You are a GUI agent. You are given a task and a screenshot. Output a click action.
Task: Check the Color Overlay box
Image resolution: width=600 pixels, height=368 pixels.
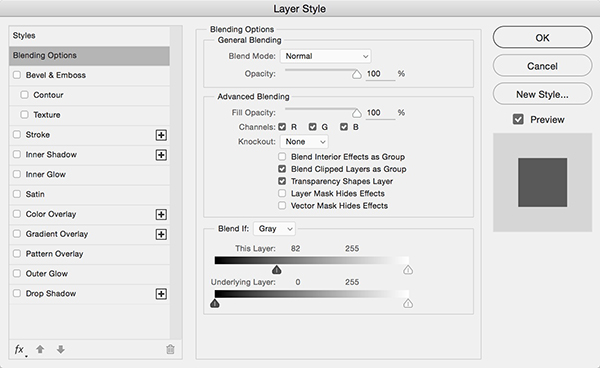click(x=17, y=214)
